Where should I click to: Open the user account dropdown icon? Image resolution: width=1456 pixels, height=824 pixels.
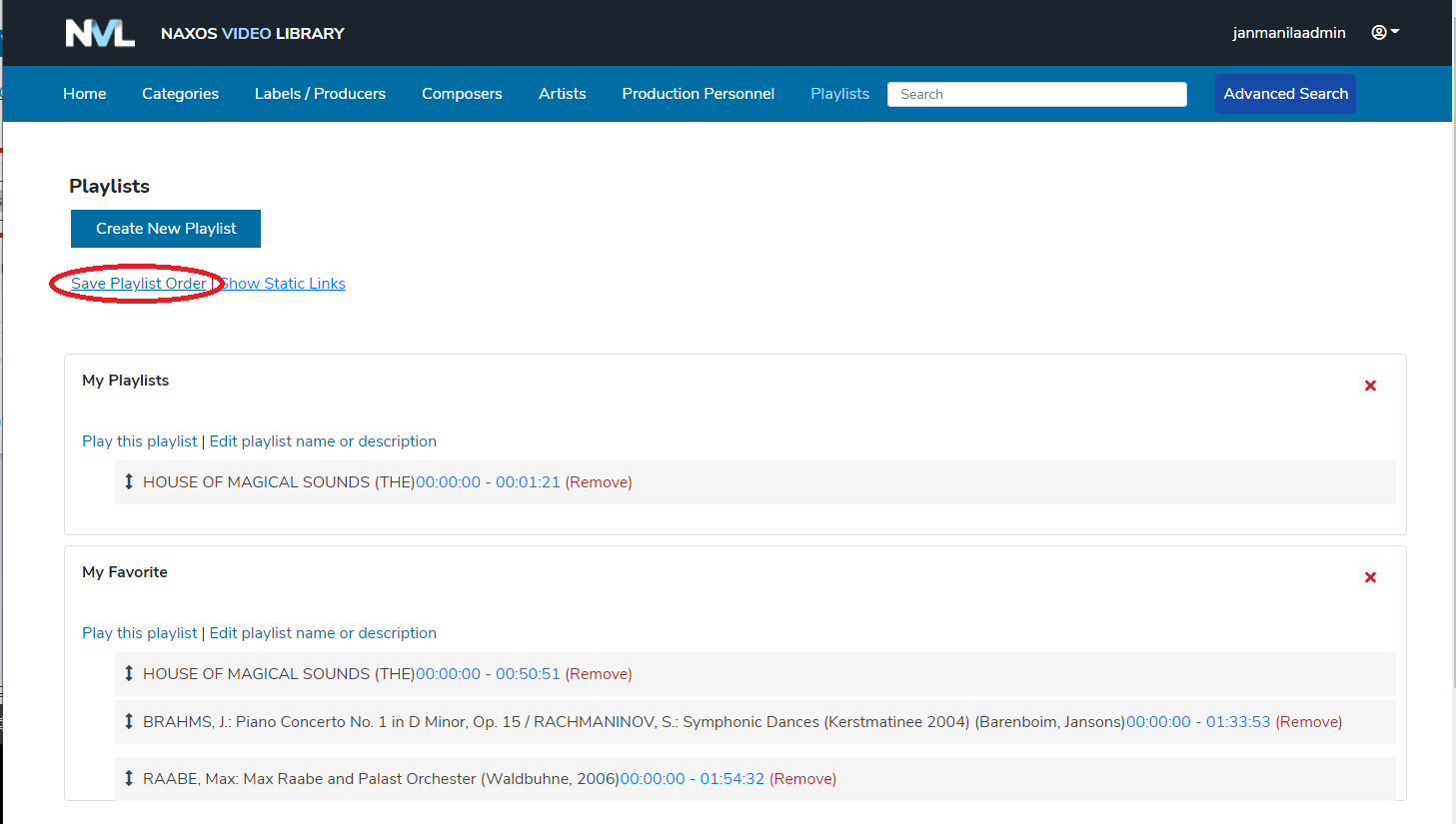tap(1385, 32)
